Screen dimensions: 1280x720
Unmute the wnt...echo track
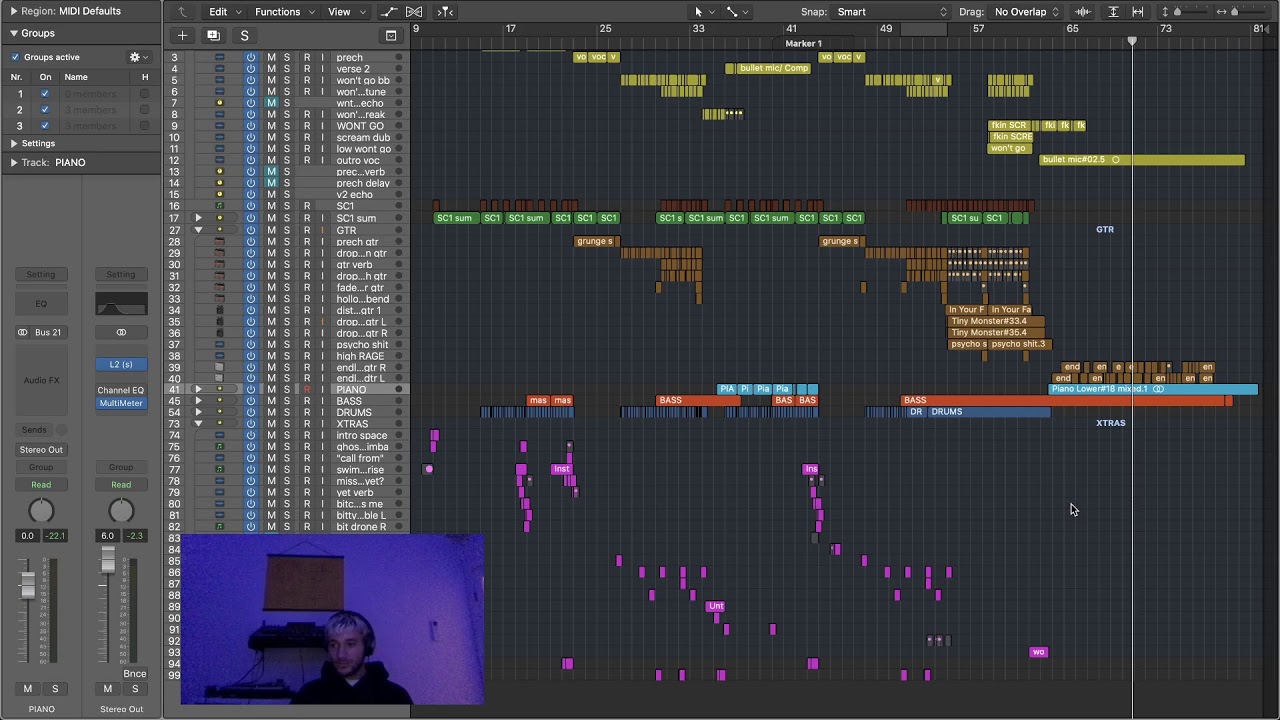(x=271, y=103)
